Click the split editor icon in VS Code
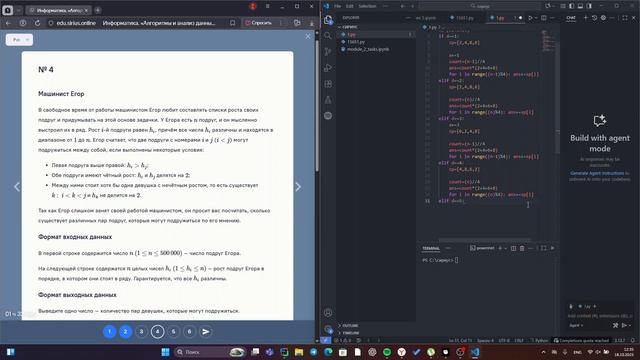The width and height of the screenshot is (640, 360). click(x=544, y=18)
